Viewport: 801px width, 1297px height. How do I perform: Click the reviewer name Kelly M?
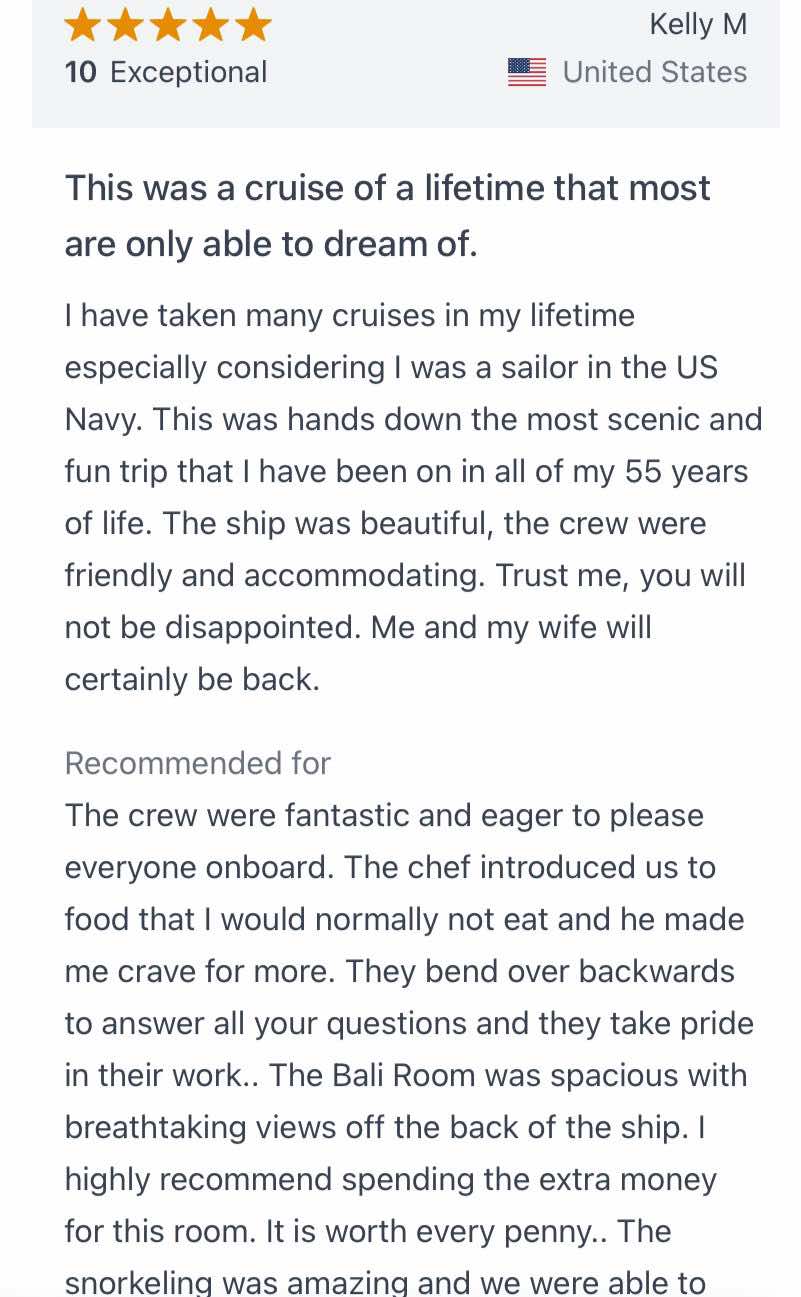pyautogui.click(x=698, y=24)
